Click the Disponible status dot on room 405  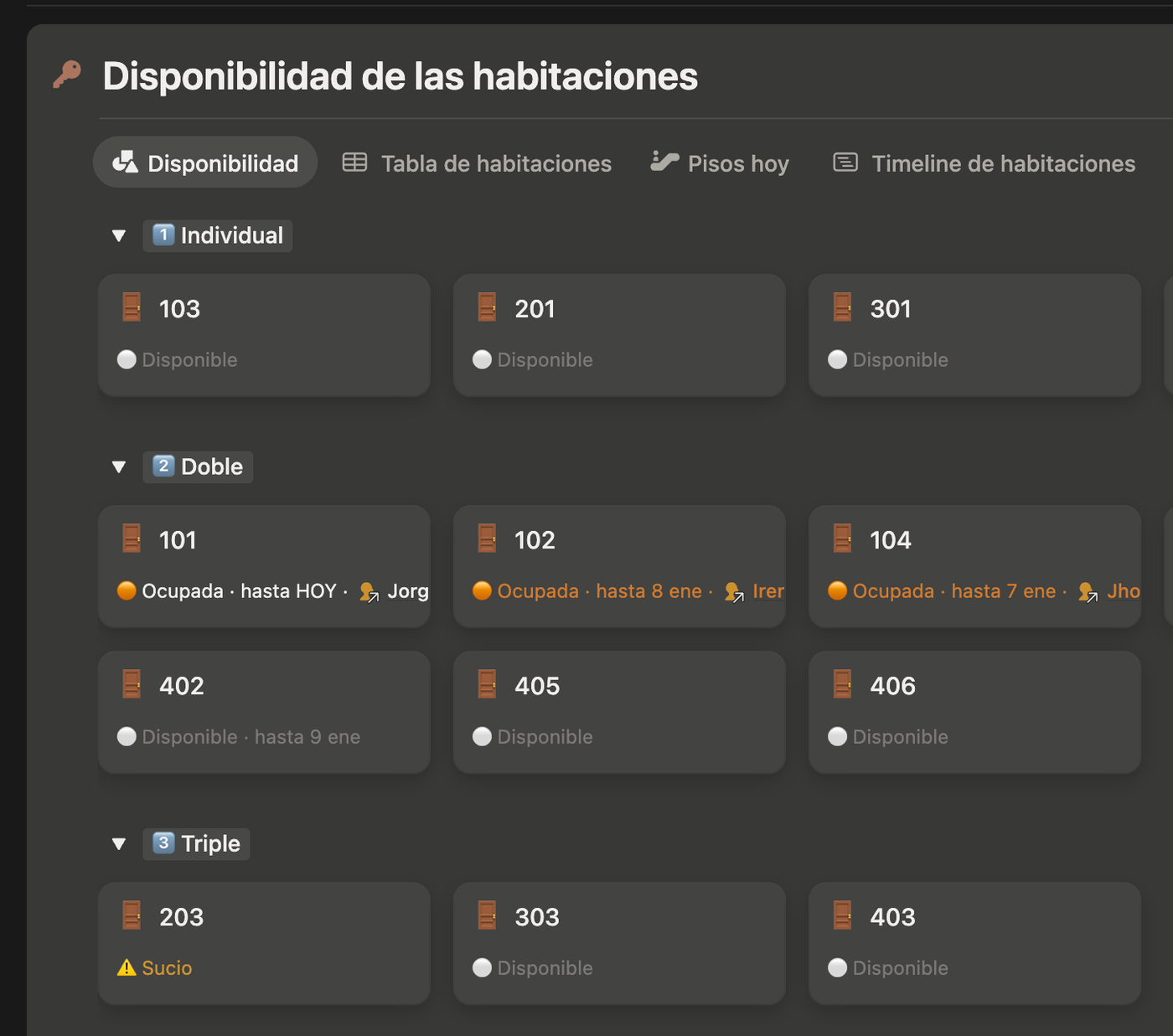[x=482, y=737]
